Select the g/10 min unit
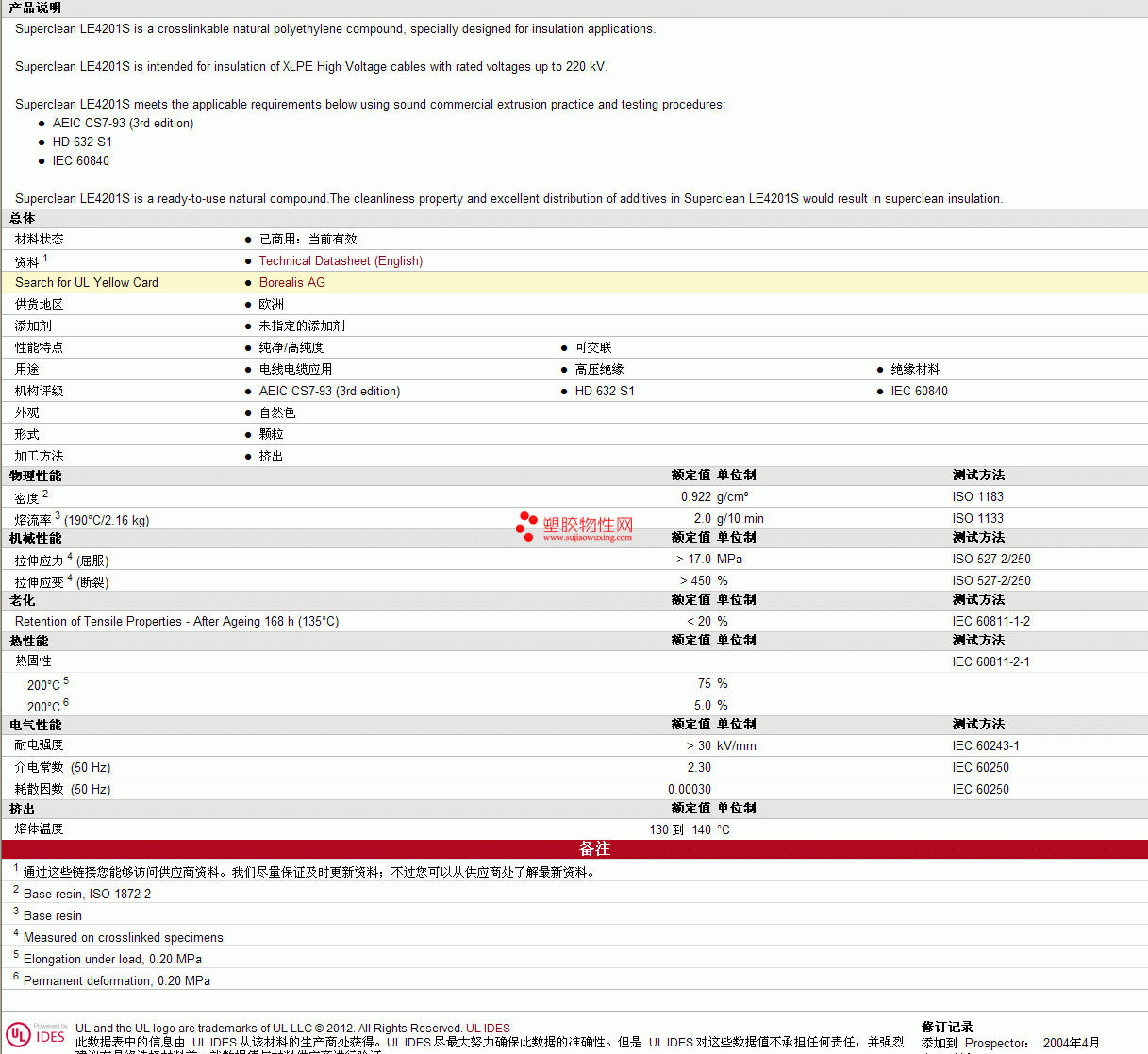 click(740, 519)
